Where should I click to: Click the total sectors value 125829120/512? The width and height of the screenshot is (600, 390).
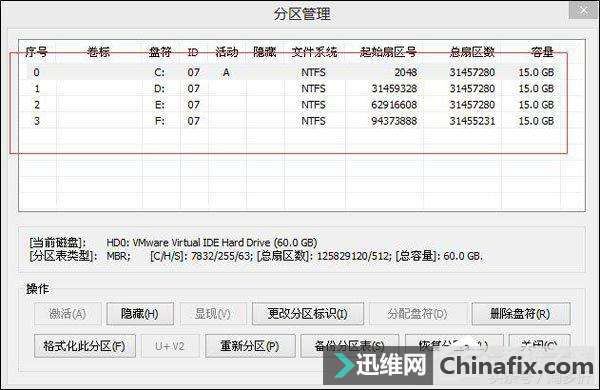(353, 256)
